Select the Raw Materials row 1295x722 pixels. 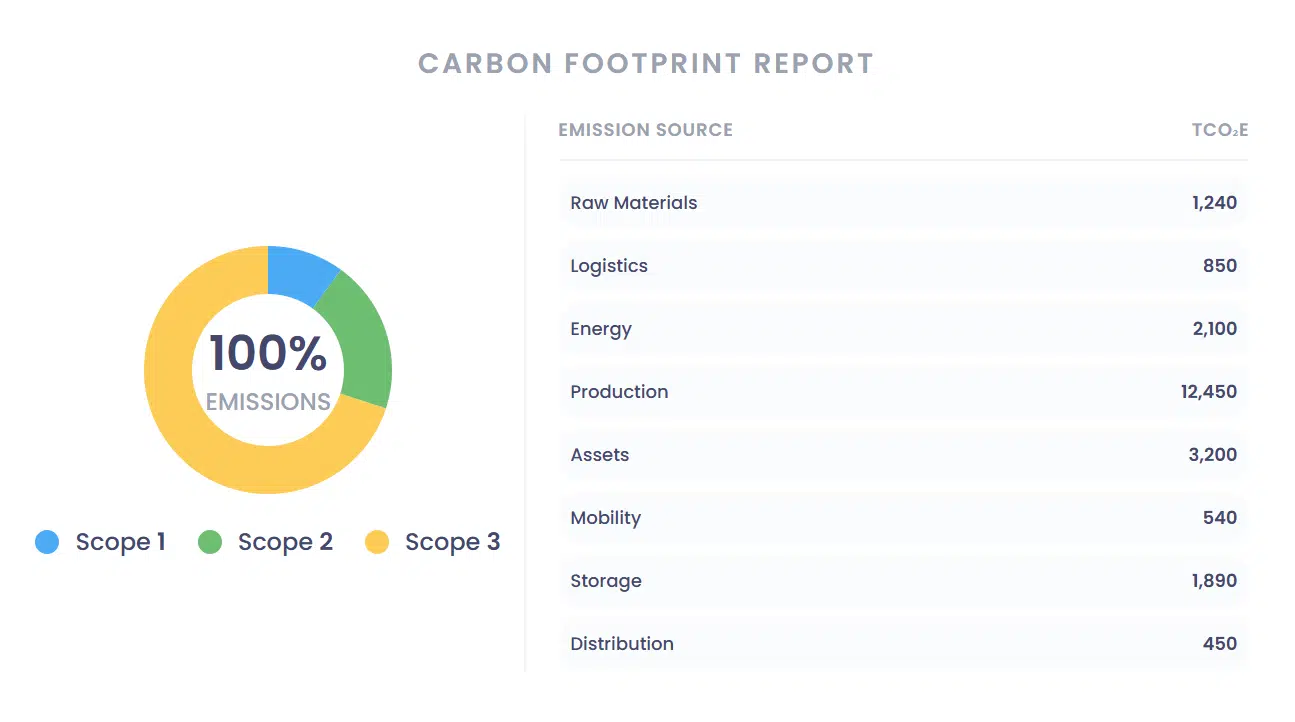[903, 203]
